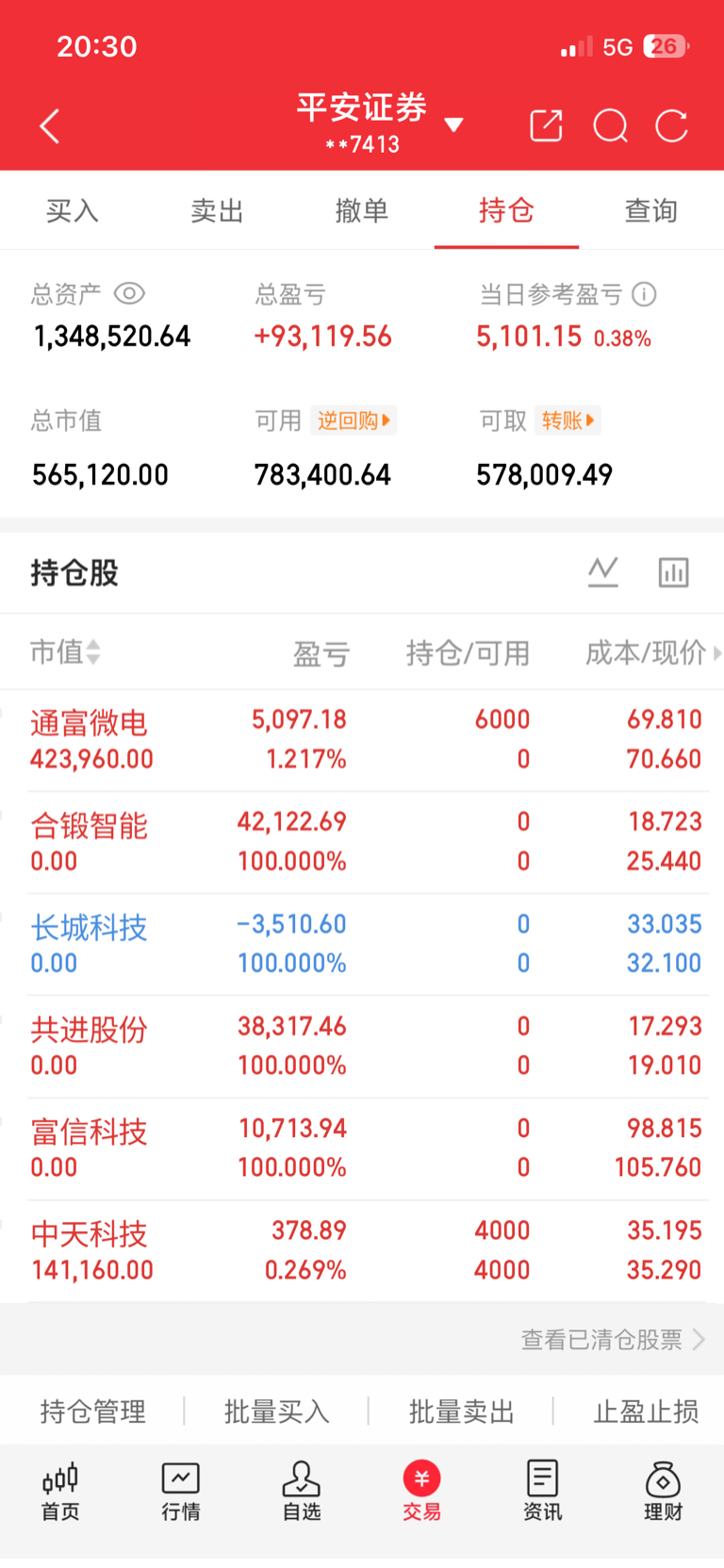The width and height of the screenshot is (724, 1568).
Task: Refresh with the circular arrow icon
Action: pyautogui.click(x=671, y=125)
